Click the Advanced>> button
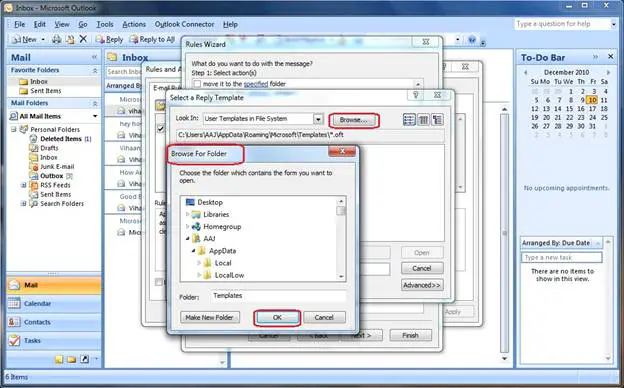Image resolution: width=624 pixels, height=388 pixels. click(422, 285)
